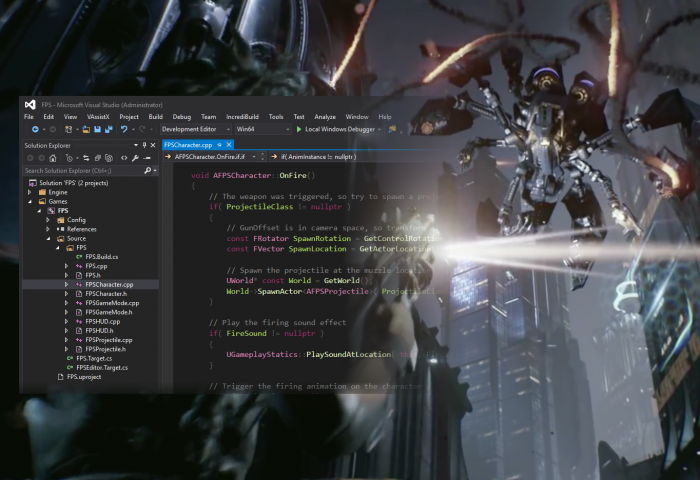The width and height of the screenshot is (700, 480).
Task: Click the Navigate Backward toolbar icon
Action: click(x=36, y=129)
